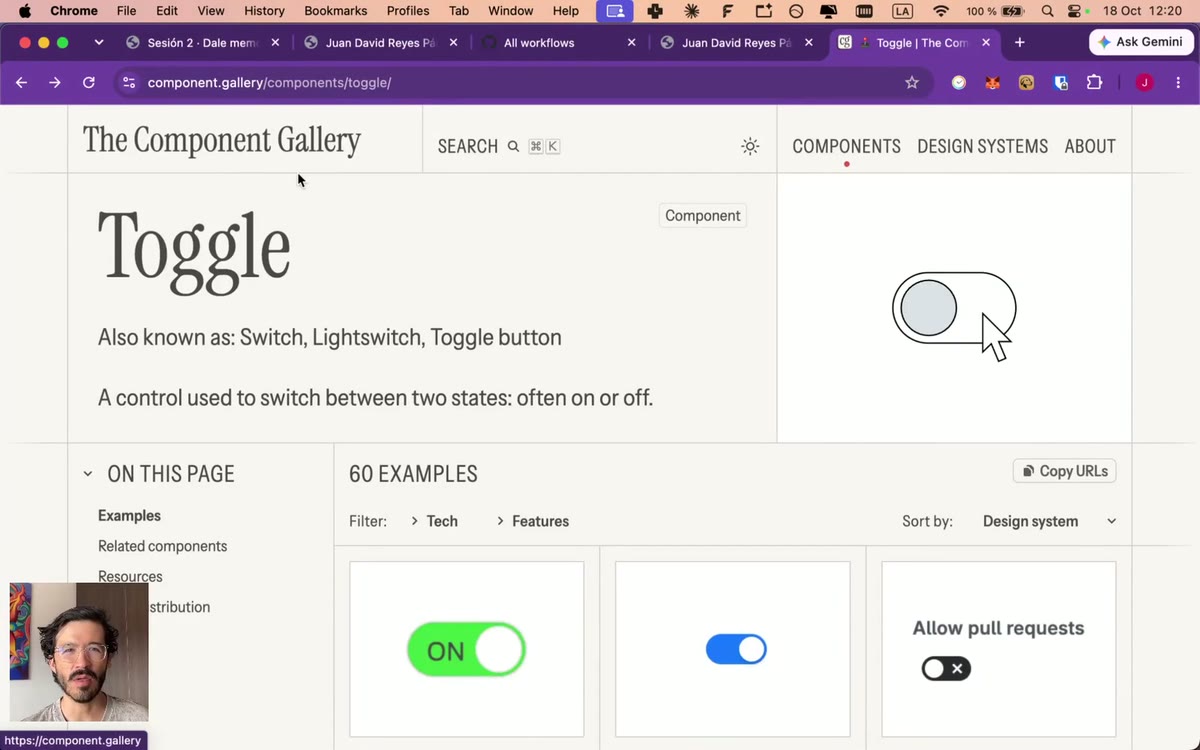The width and height of the screenshot is (1200, 750).
Task: Open the Extensions puzzle icon
Action: 1095,83
